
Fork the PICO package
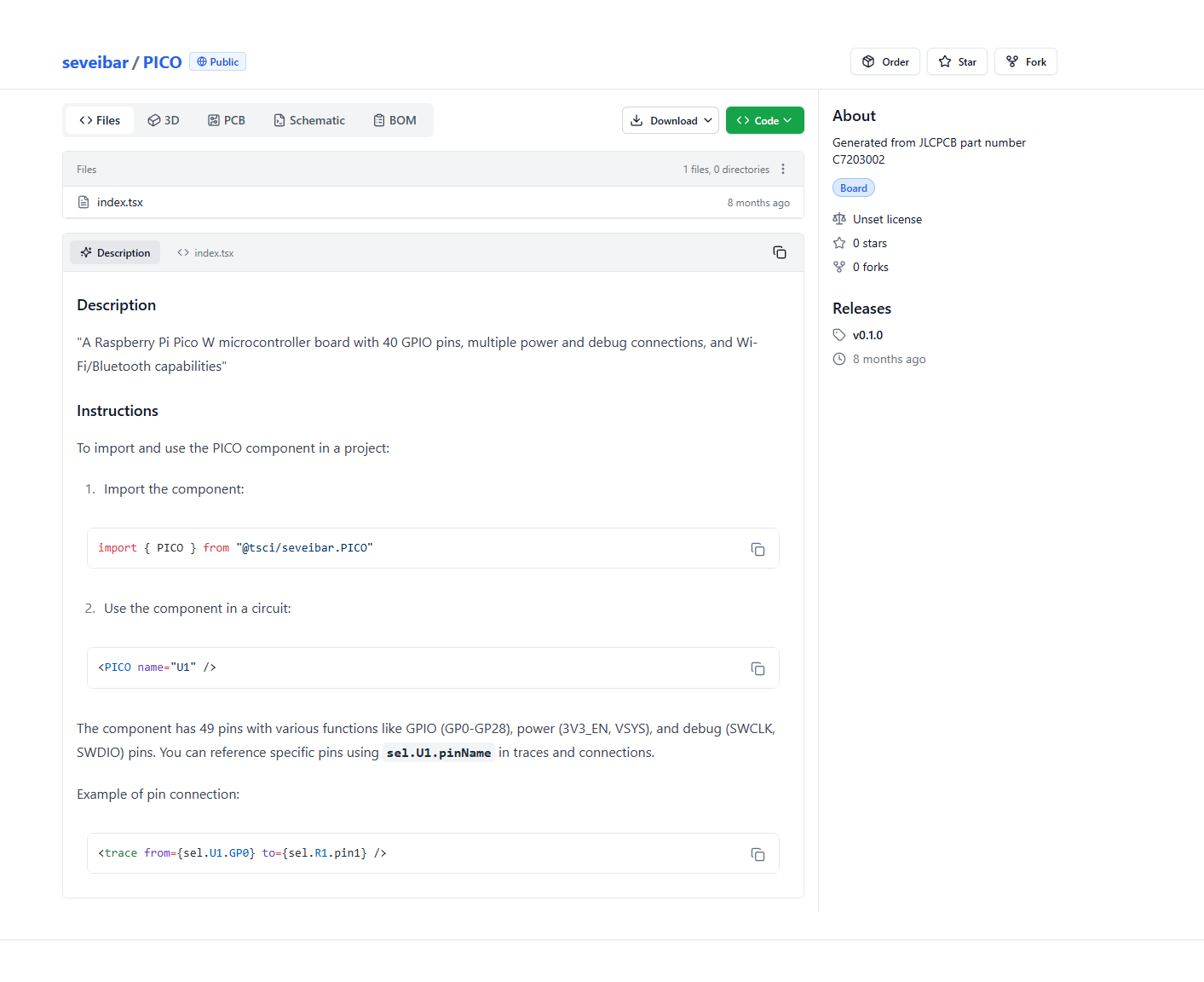1025,61
